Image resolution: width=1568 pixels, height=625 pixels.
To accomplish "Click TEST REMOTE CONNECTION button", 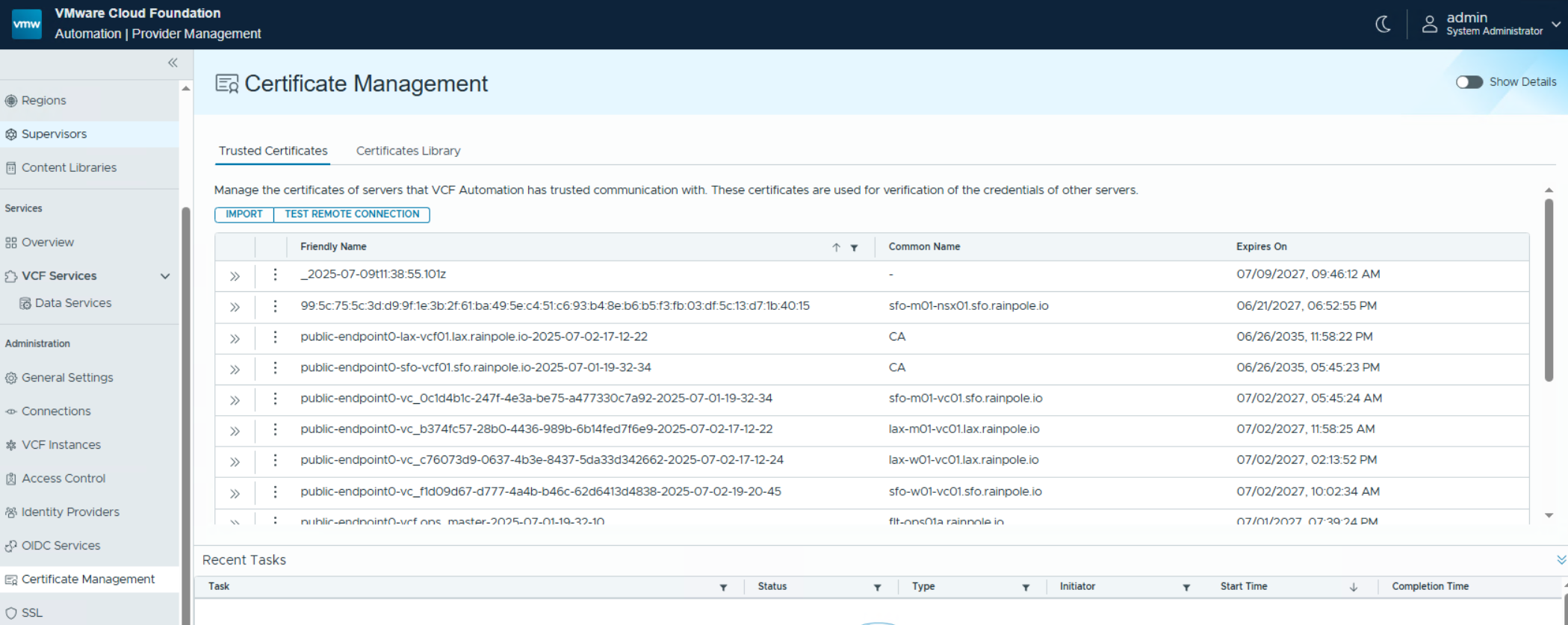I will click(x=352, y=214).
